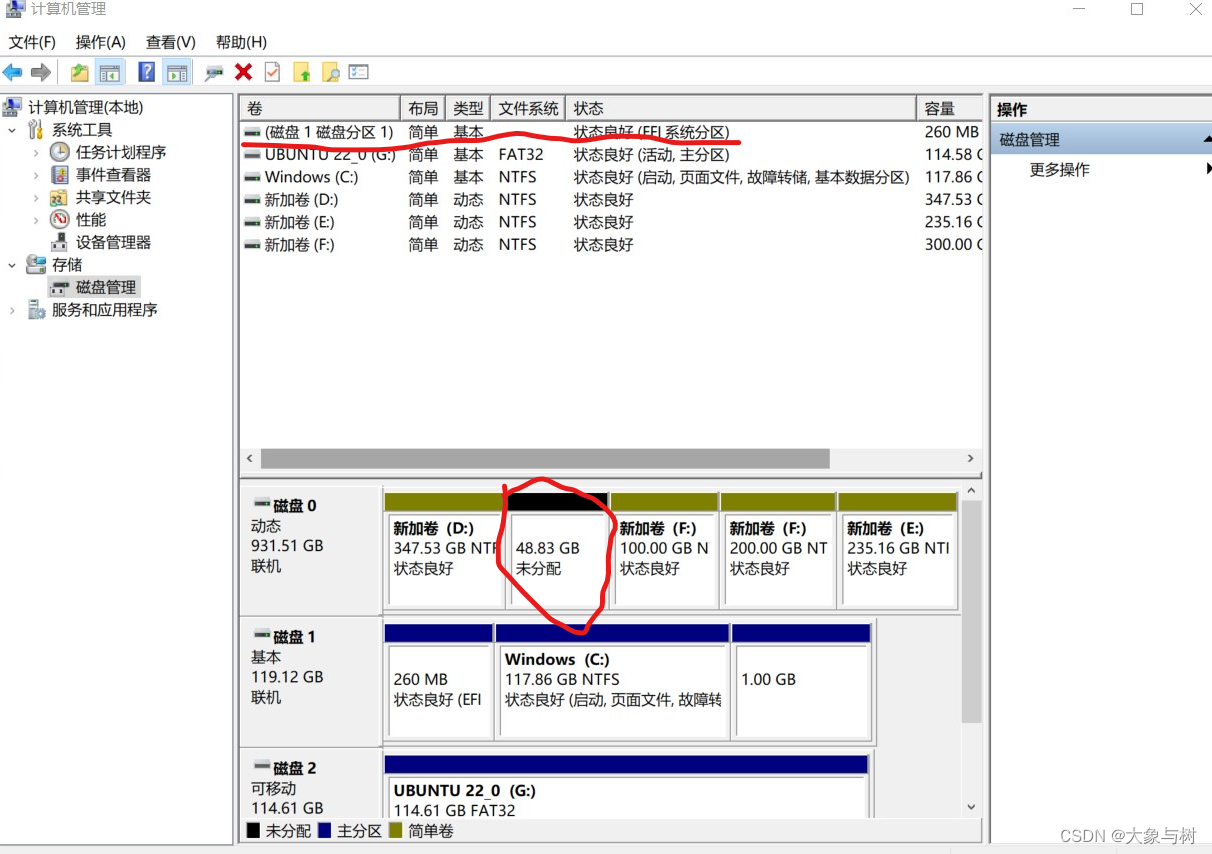Click the drive icon beside 新加卷 (D:) row

[253, 199]
